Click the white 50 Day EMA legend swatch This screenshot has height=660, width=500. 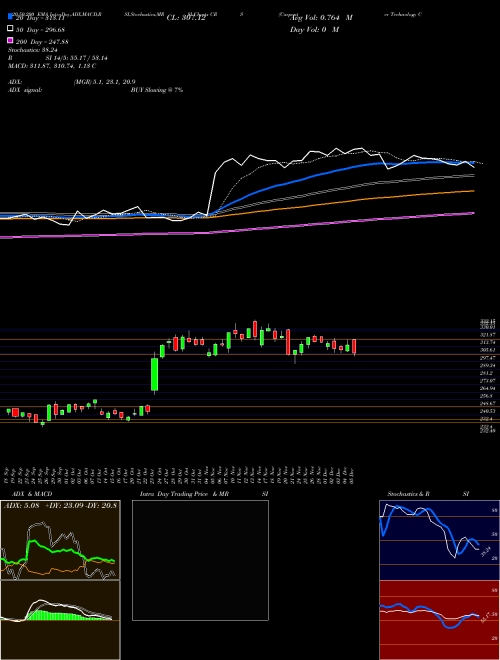[x=10, y=29]
